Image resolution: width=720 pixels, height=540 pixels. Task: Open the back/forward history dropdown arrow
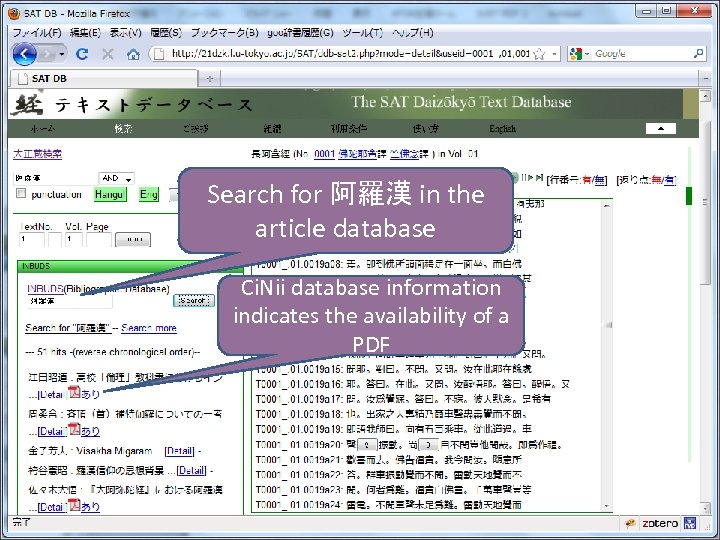click(x=62, y=54)
